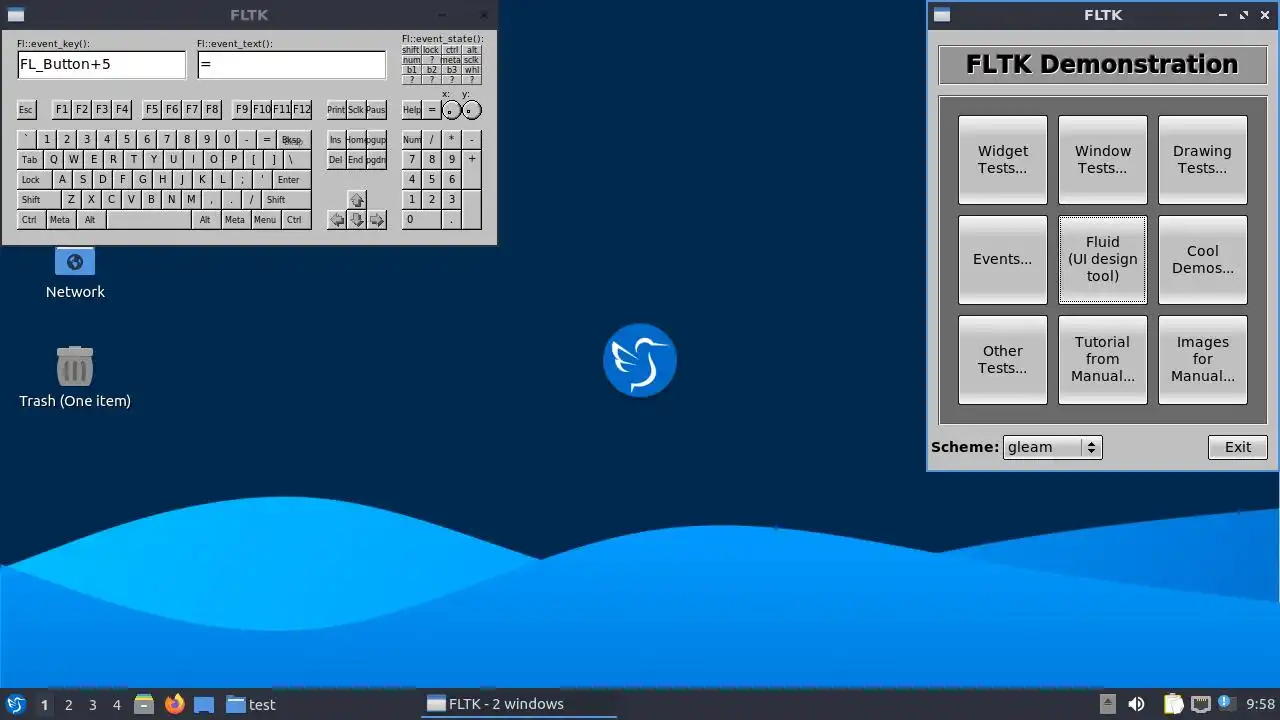Open the Lubuntu start menu in taskbar

click(15, 704)
